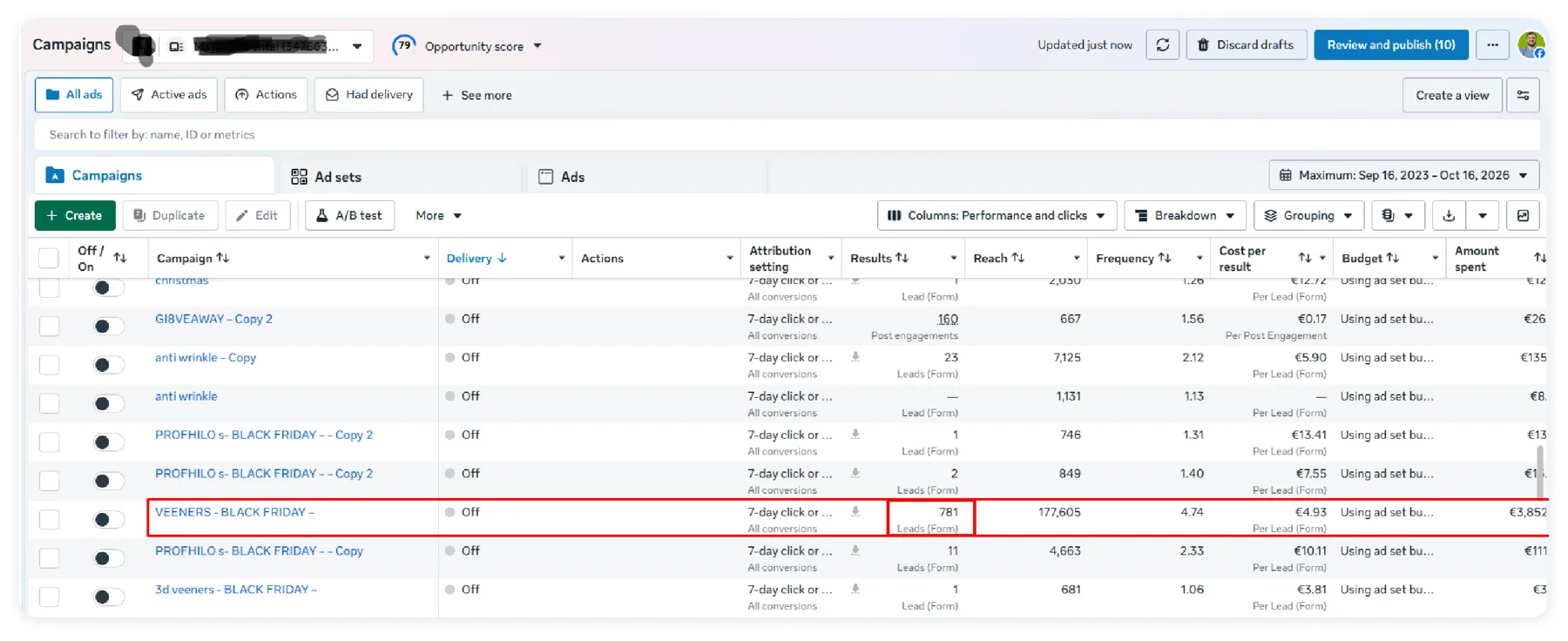Viewport: 1568px width, 641px height.
Task: Click the green Create button
Action: 75,215
